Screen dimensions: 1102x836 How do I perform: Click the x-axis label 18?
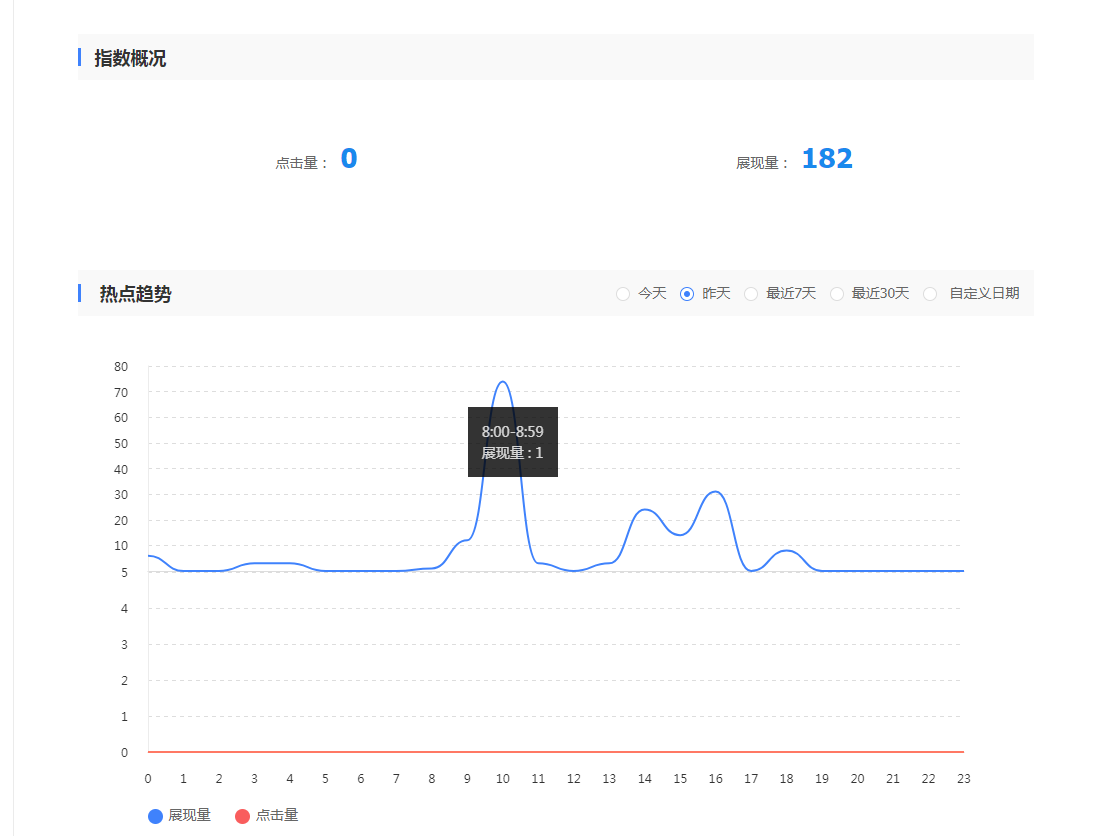(786, 778)
